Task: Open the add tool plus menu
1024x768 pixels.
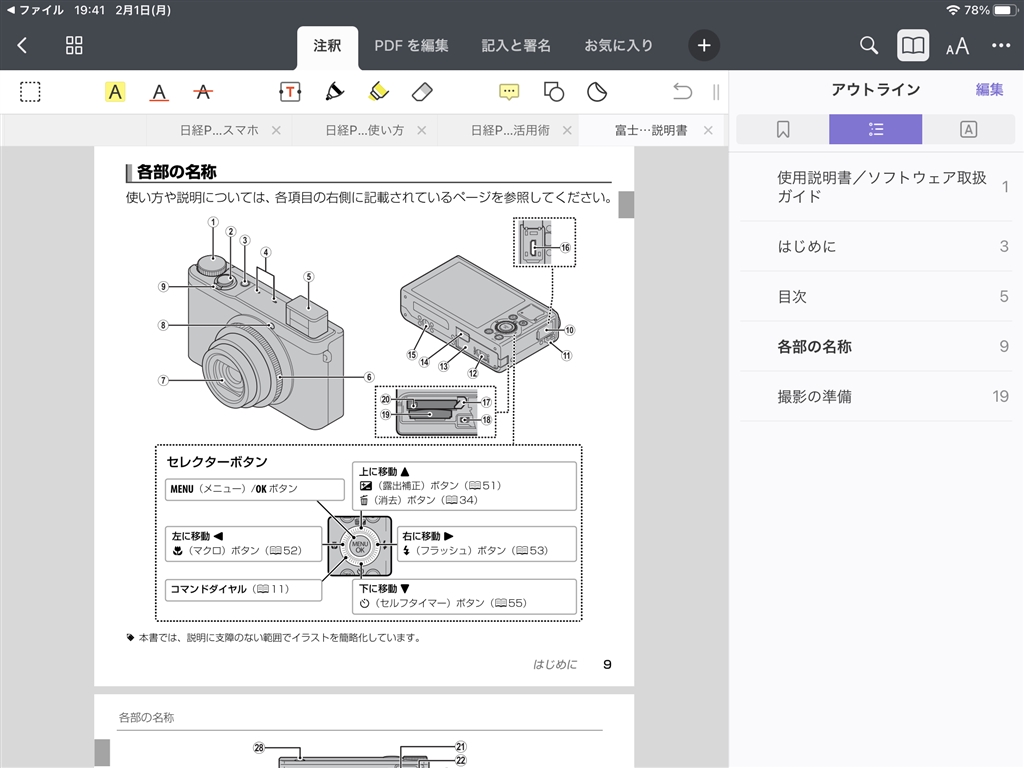Action: [703, 45]
